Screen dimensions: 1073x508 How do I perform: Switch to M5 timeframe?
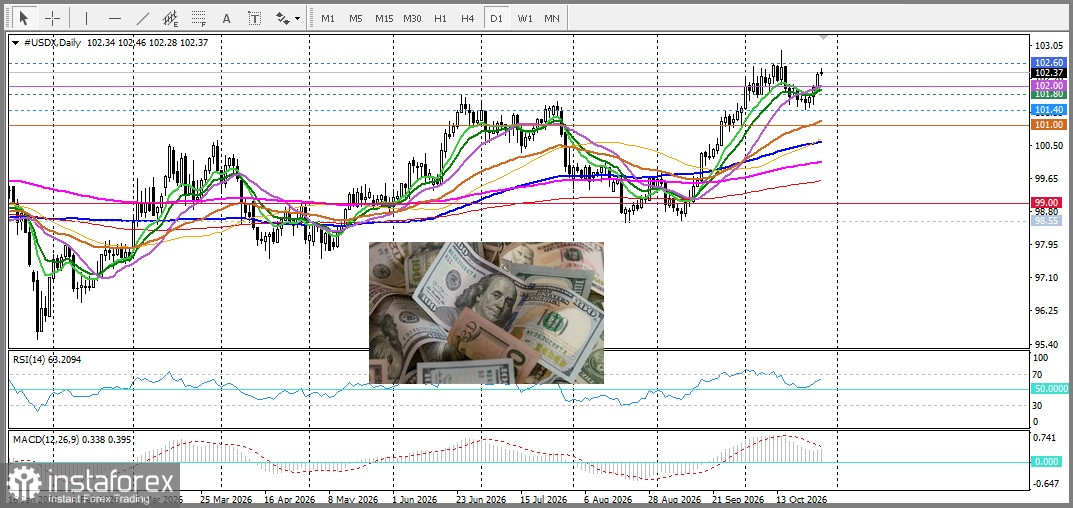356,18
